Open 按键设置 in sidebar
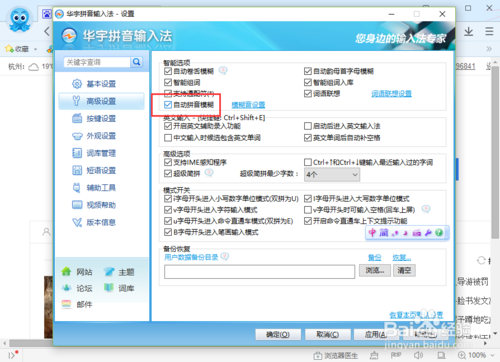Screen dimensions: 500x362 pyautogui.click(x=101, y=118)
